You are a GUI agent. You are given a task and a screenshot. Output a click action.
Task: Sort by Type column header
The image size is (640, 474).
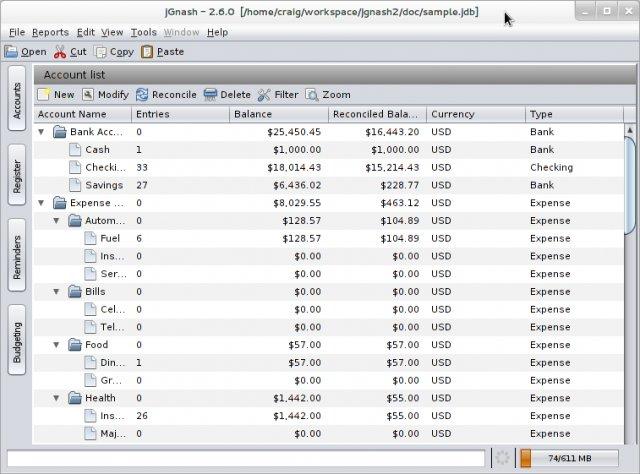tap(575, 114)
